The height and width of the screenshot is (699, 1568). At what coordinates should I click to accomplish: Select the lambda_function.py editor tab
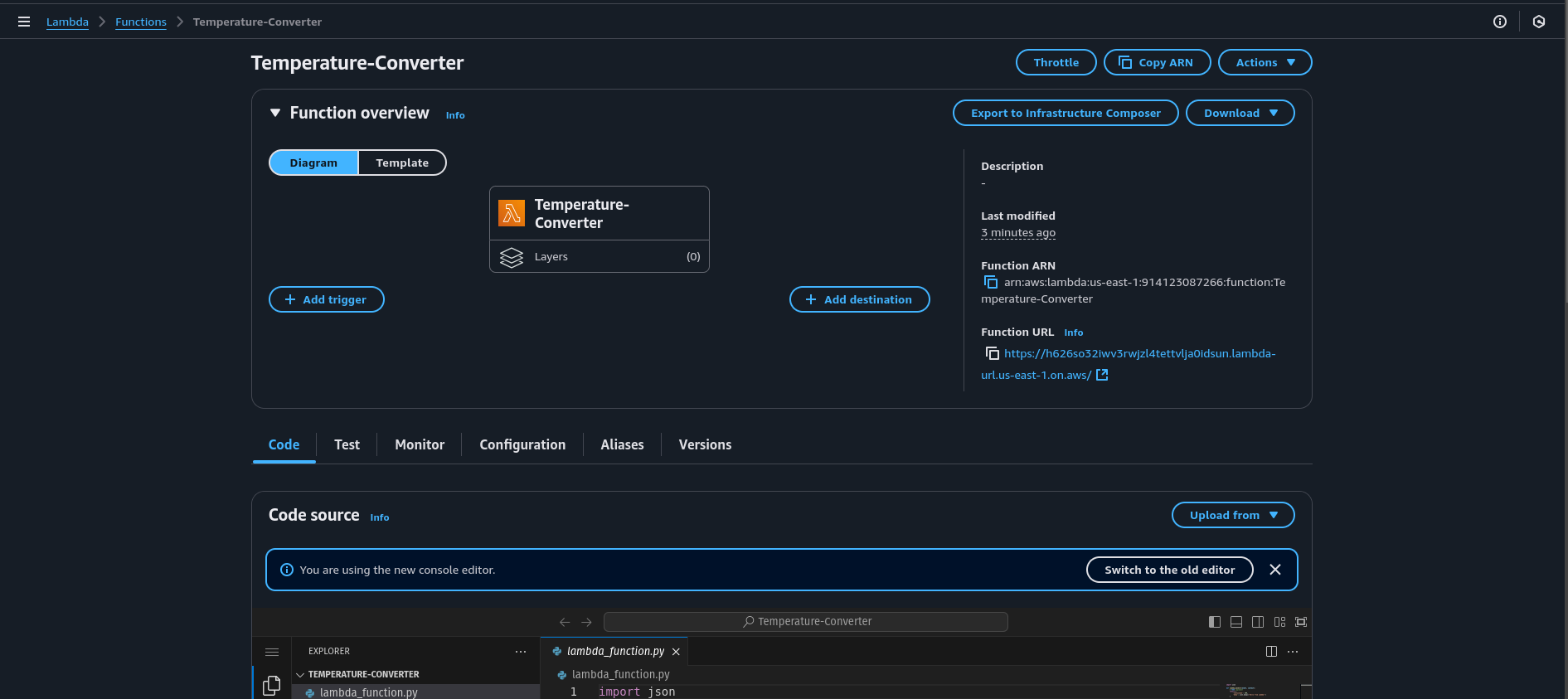(615, 652)
